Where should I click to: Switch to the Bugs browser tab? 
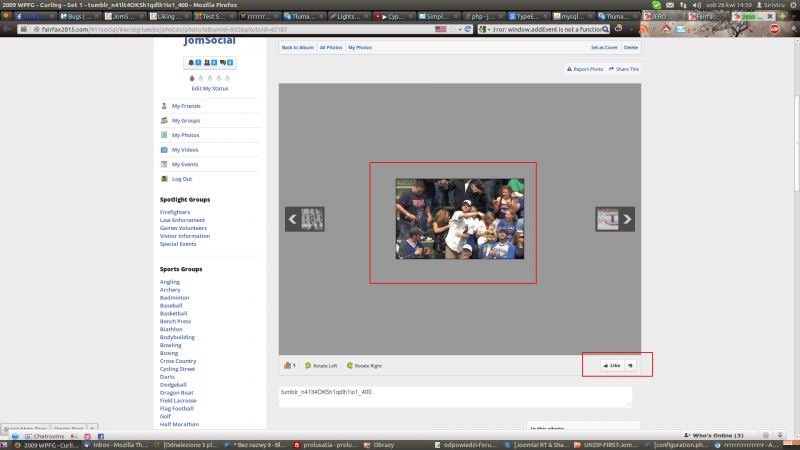click(78, 16)
